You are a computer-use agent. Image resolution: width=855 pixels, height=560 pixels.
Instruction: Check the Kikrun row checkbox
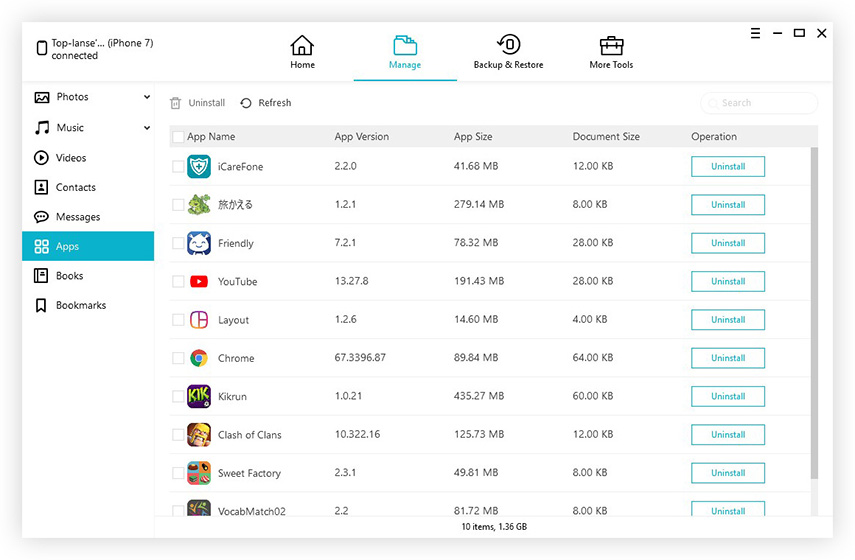(178, 396)
